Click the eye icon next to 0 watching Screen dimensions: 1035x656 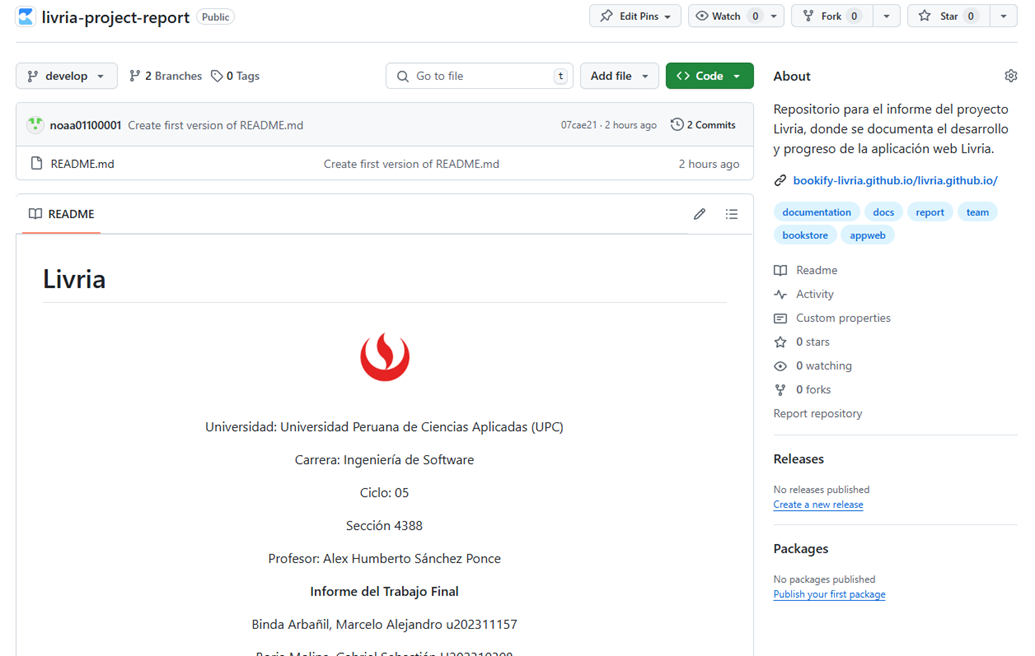pos(780,366)
